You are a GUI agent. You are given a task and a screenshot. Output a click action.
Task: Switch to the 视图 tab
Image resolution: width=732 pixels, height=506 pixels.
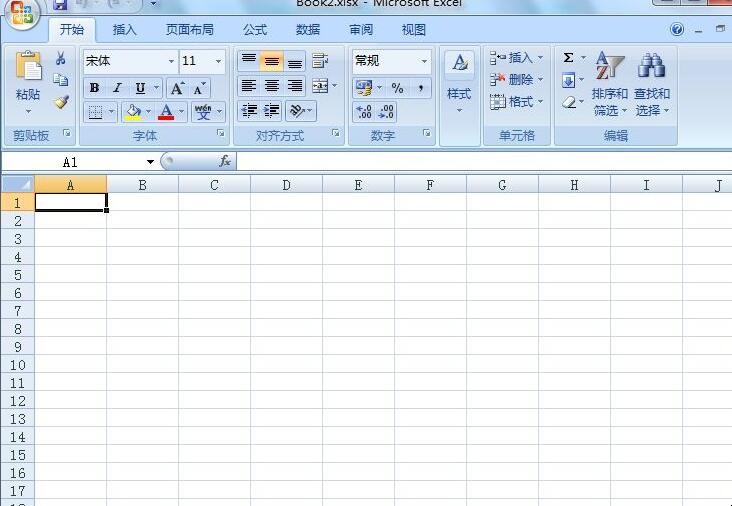tap(414, 30)
